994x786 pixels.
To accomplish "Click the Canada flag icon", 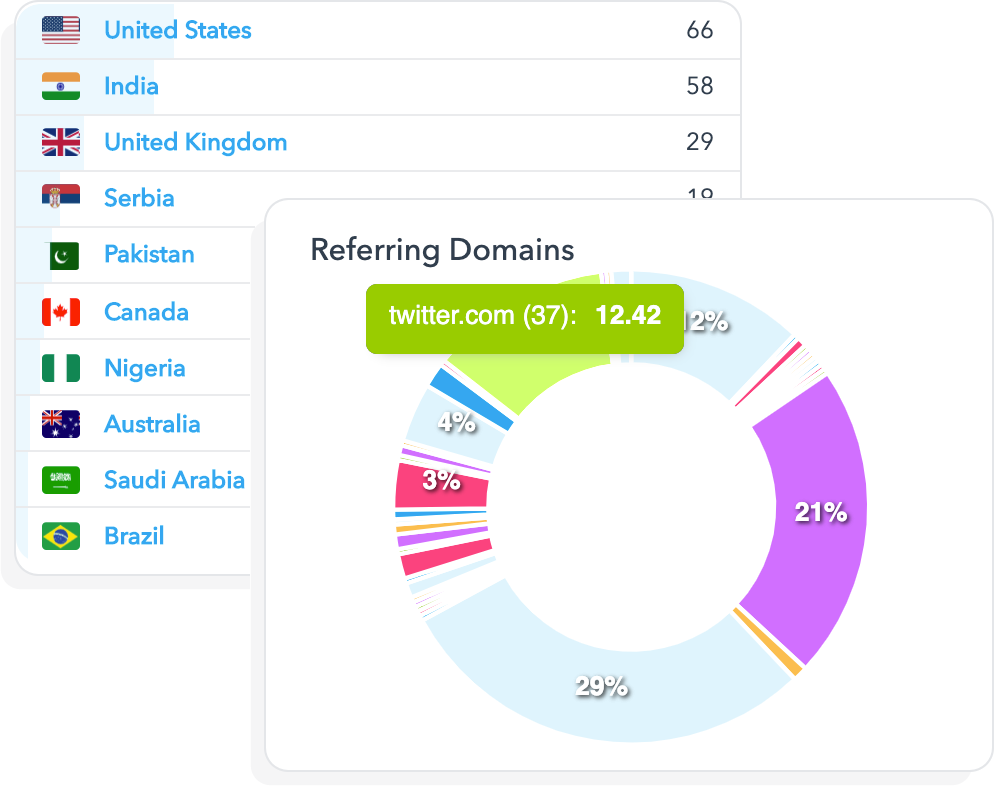I will [61, 312].
